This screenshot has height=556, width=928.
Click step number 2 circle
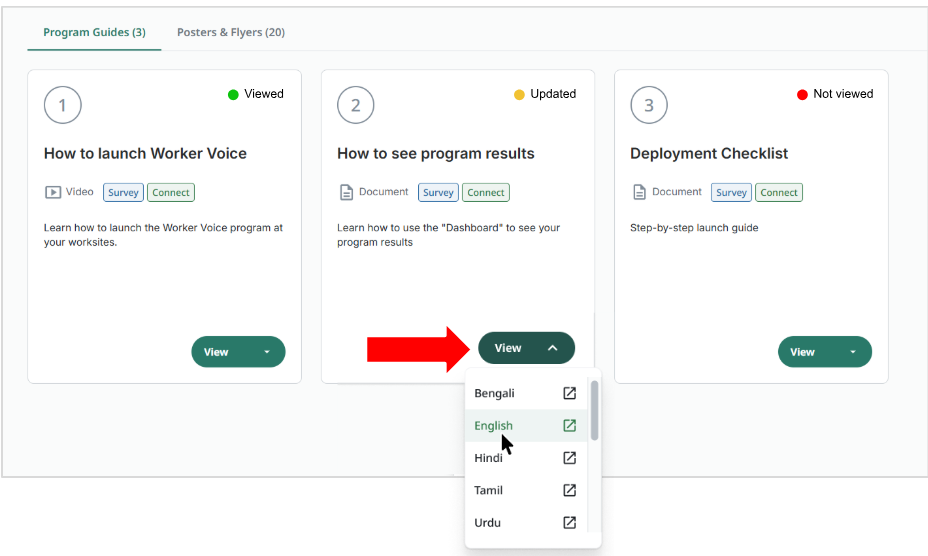[x=356, y=105]
